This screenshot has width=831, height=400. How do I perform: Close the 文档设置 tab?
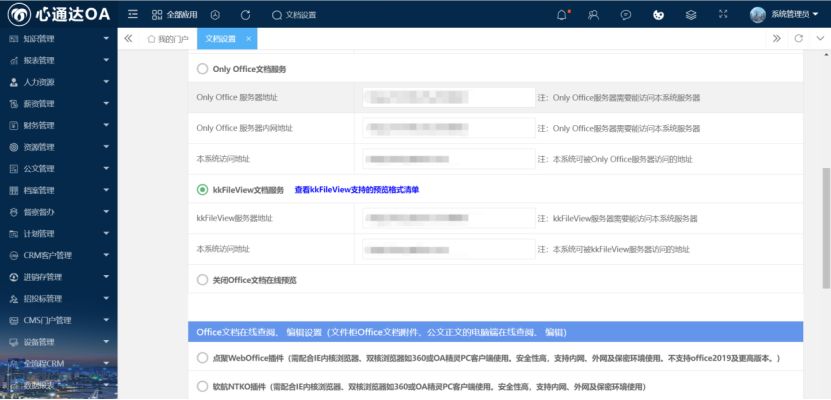pyautogui.click(x=247, y=38)
